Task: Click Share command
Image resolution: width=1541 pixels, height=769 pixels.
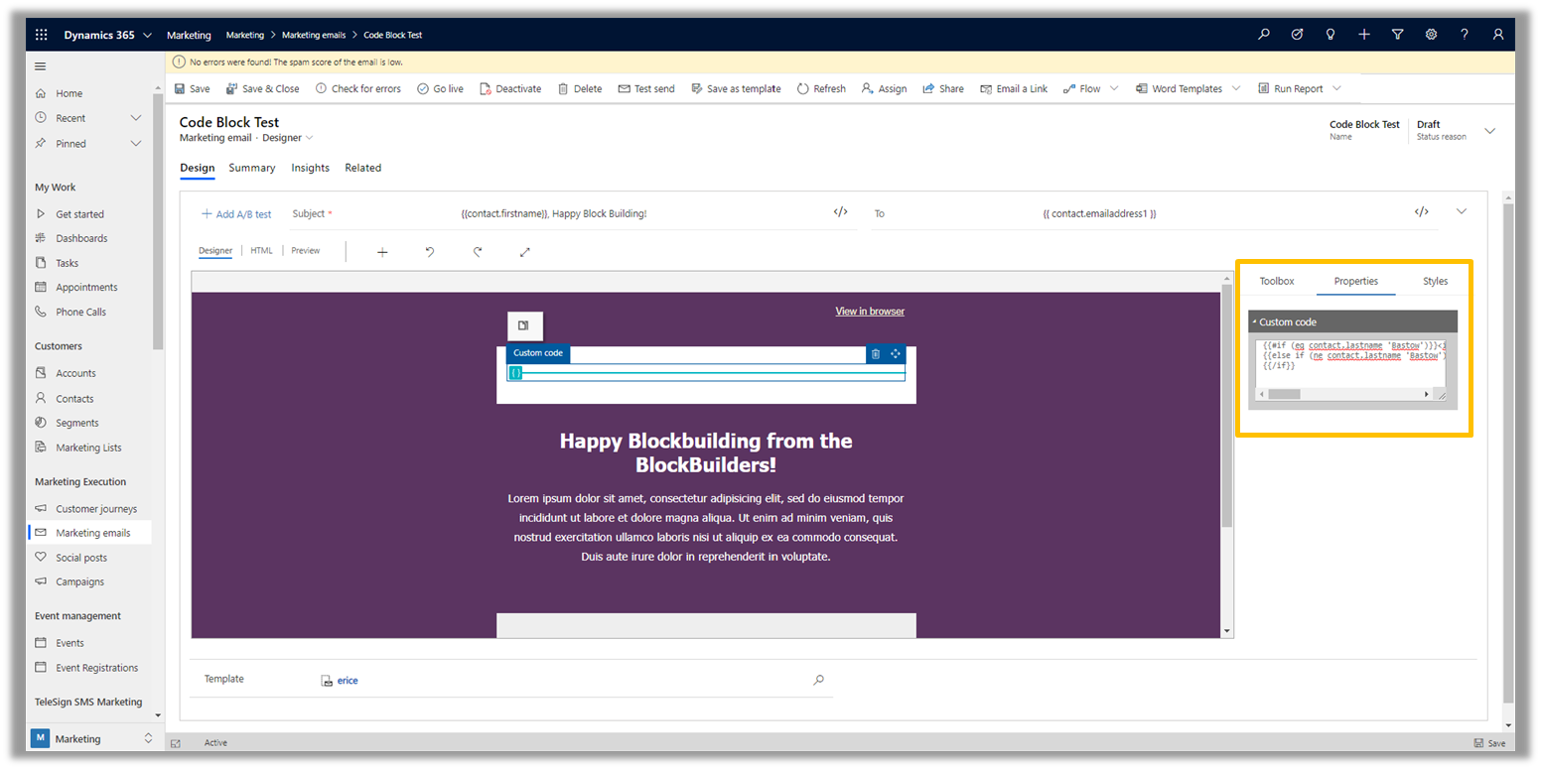Action: coord(943,89)
